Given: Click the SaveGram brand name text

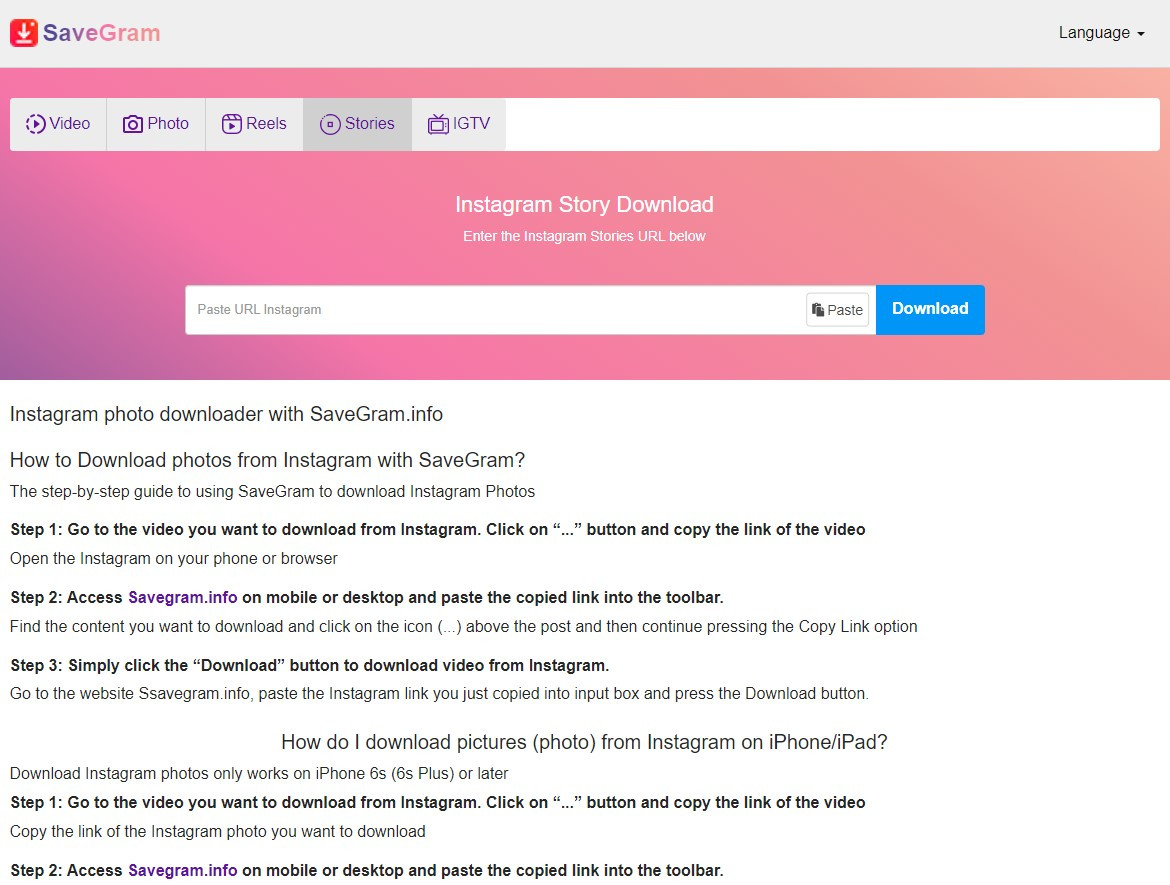Looking at the screenshot, I should coord(101,33).
